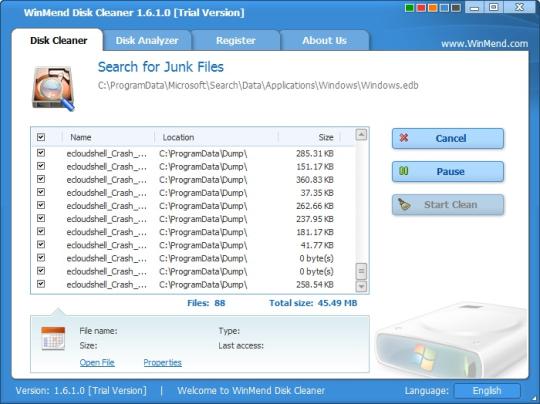Select the red color theme swatch
This screenshot has width=540, height=404.
pos(421,8)
